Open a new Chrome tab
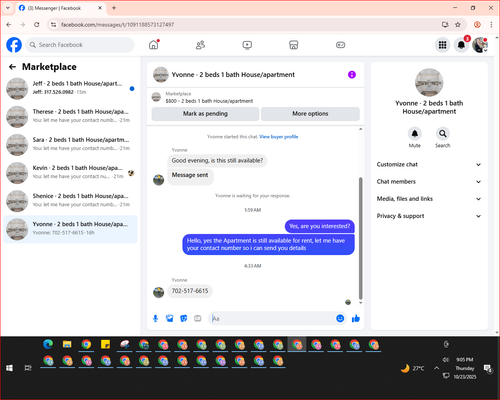The width and height of the screenshot is (500, 400). pos(114,8)
